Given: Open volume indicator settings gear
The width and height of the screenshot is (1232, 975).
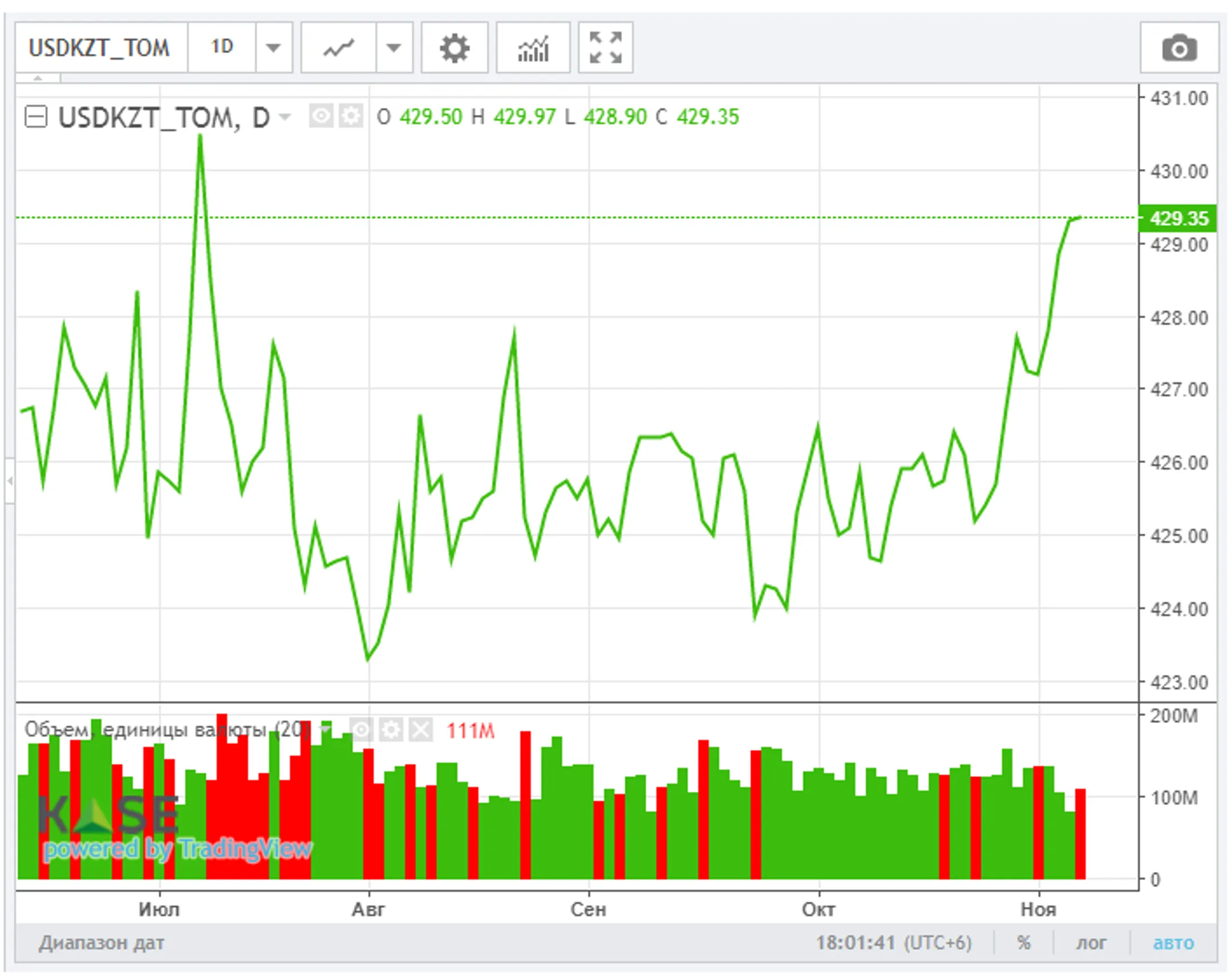Looking at the screenshot, I should [391, 729].
